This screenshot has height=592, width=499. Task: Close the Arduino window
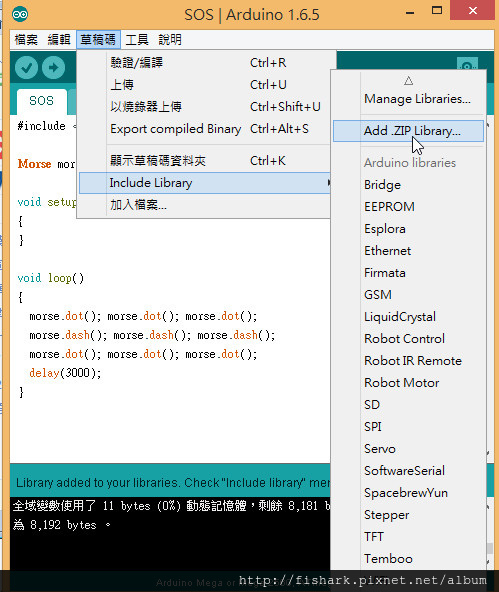(x=473, y=11)
